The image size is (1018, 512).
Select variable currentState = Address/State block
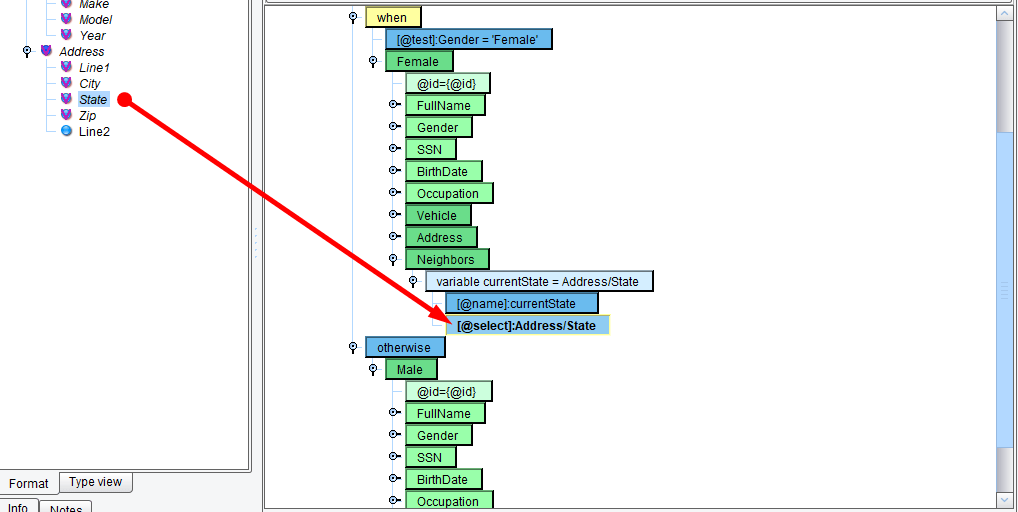539,282
